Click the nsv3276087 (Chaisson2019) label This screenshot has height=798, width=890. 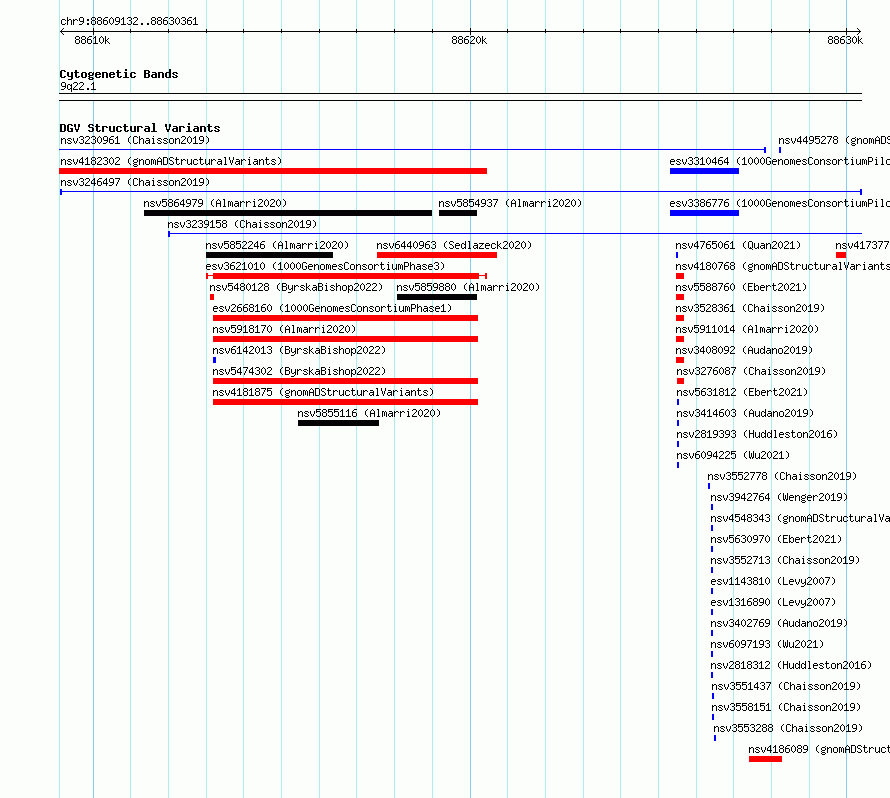(x=752, y=371)
